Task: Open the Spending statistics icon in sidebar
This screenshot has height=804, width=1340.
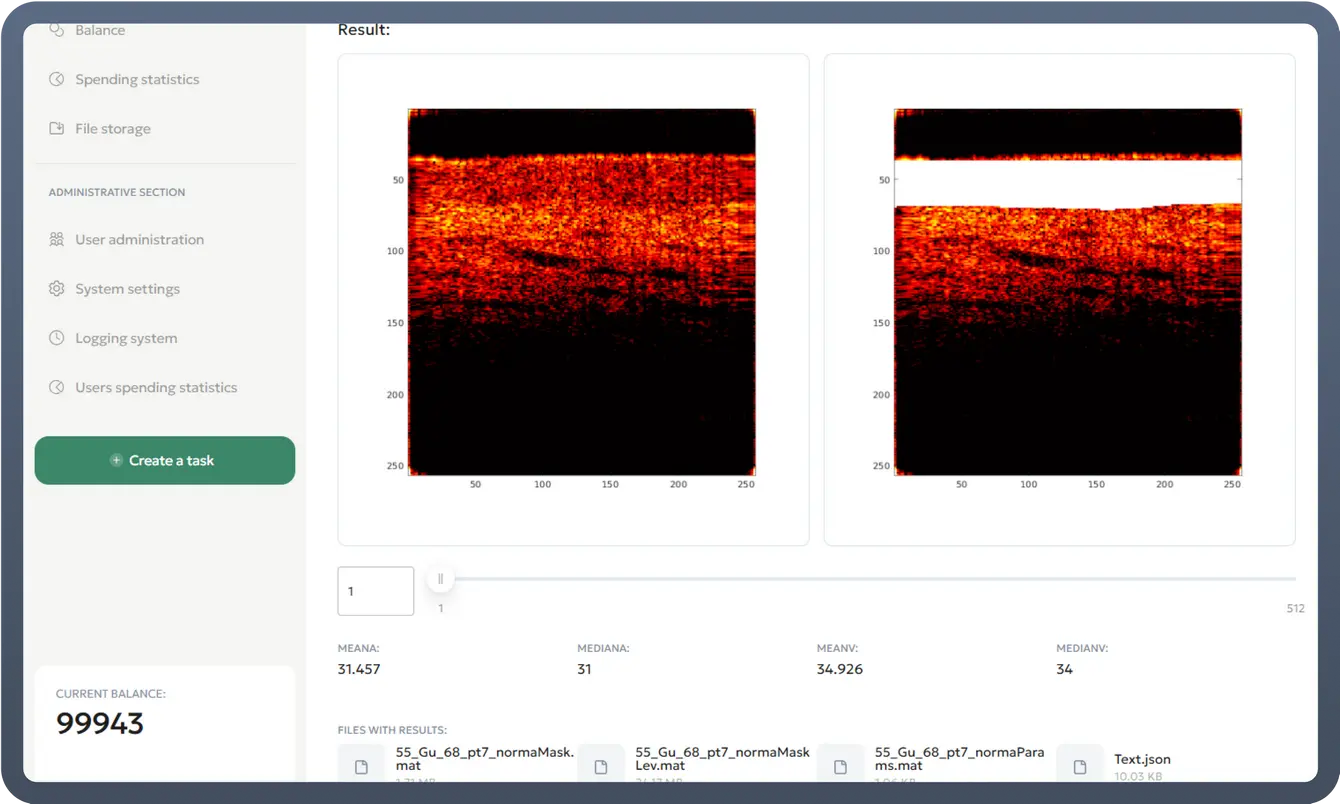Action: click(57, 79)
